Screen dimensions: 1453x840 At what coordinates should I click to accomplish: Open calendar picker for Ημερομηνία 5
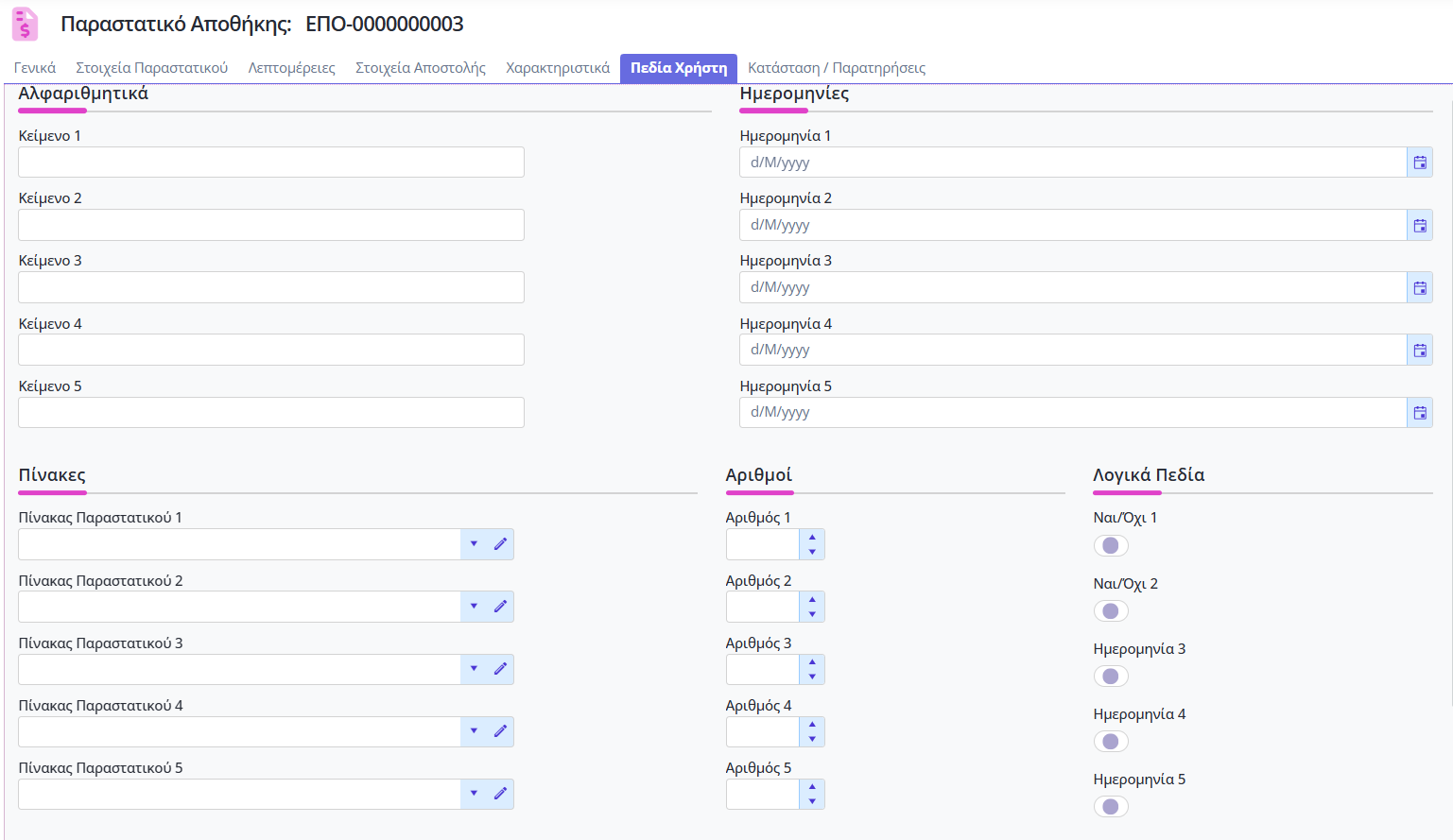point(1419,412)
